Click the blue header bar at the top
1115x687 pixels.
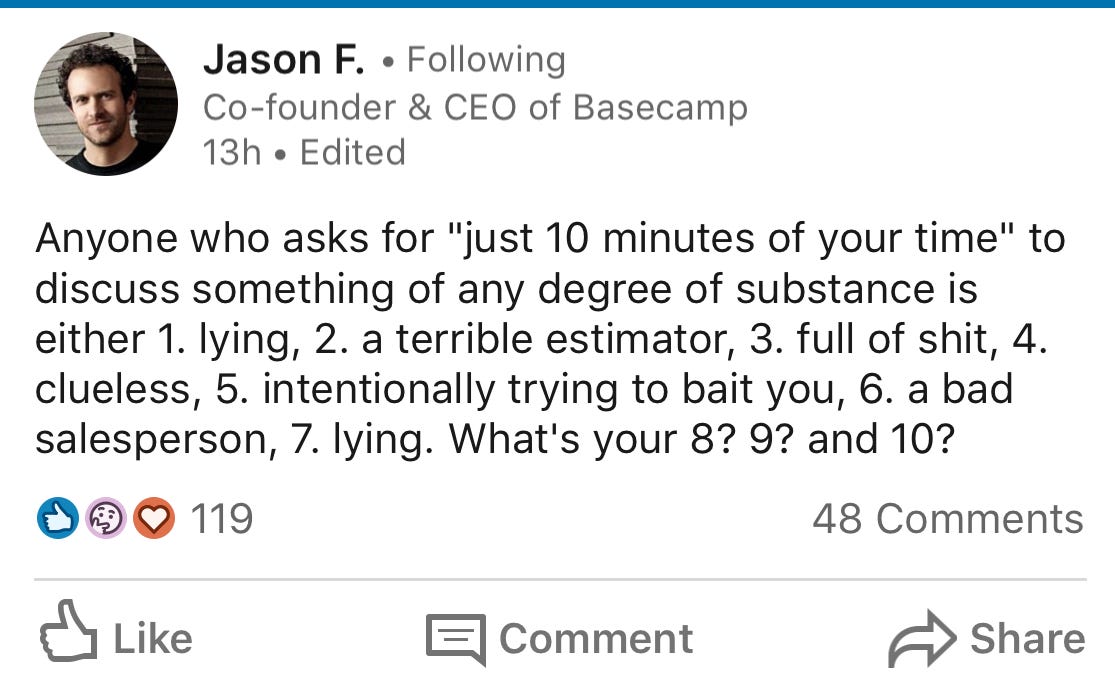click(x=558, y=4)
